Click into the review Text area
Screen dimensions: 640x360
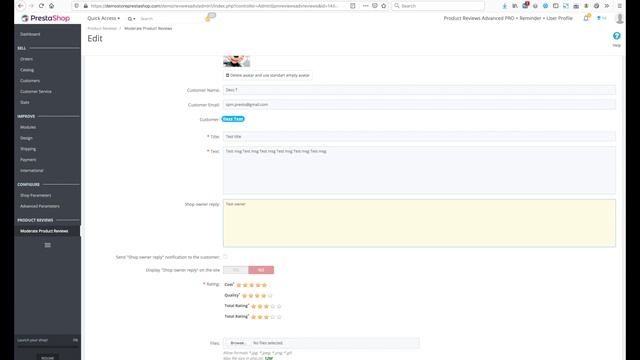(x=419, y=170)
